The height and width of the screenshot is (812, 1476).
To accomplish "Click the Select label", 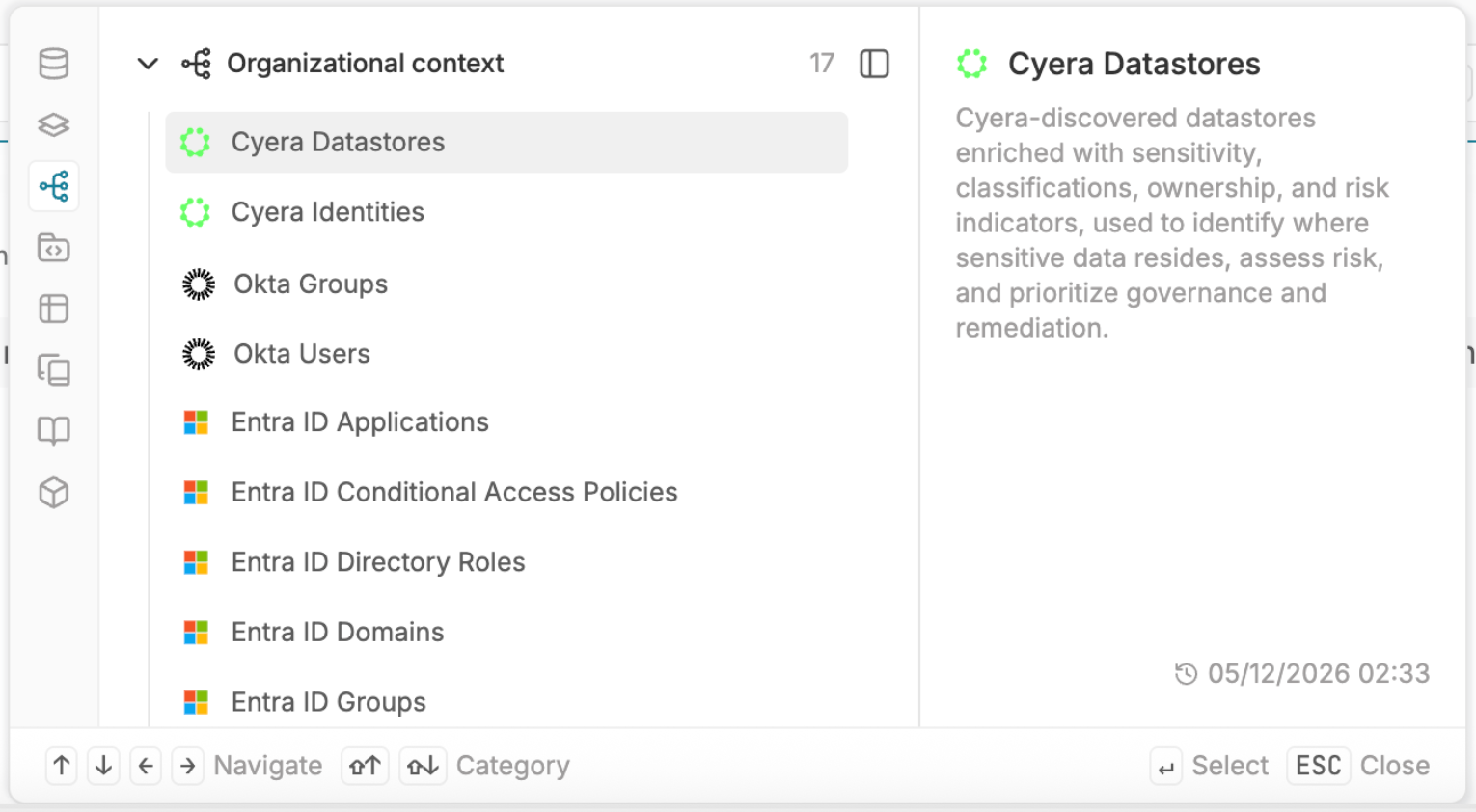I will pos(1230,766).
